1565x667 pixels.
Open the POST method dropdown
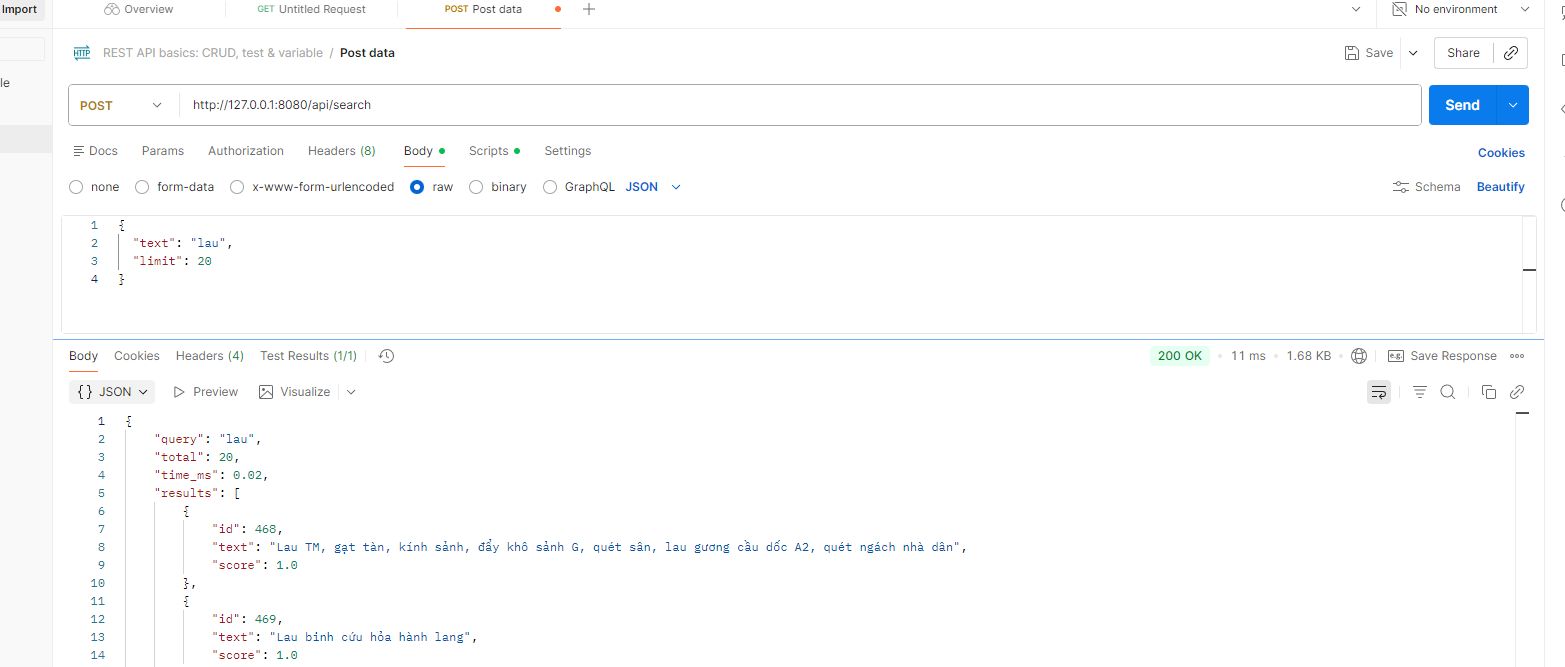tap(122, 104)
